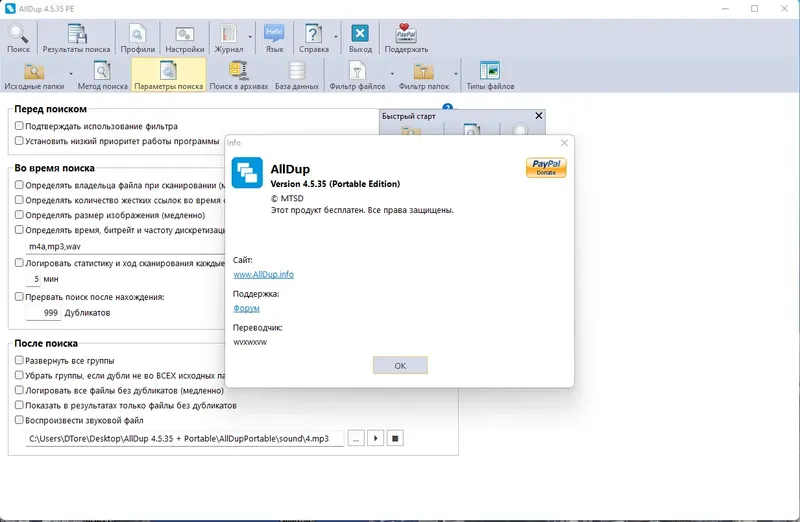Browse for sound file with ... button
Viewport: 800px width, 522px height.
[356, 438]
